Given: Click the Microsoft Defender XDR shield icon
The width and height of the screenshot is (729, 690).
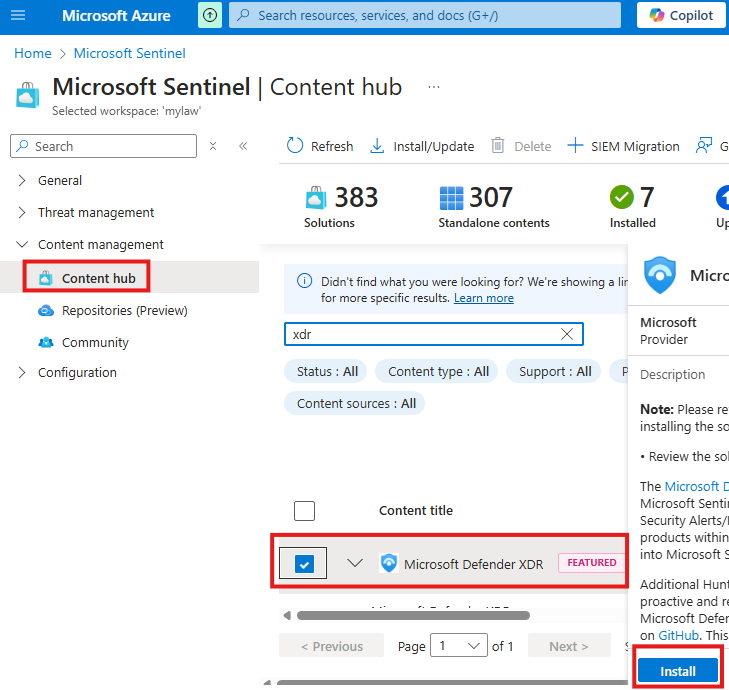Looking at the screenshot, I should [x=389, y=563].
